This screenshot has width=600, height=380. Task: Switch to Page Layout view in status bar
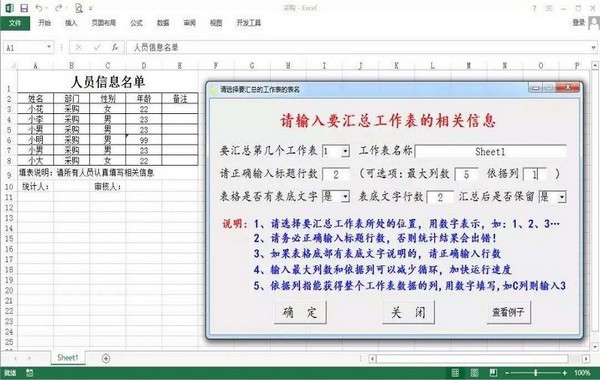(474, 373)
